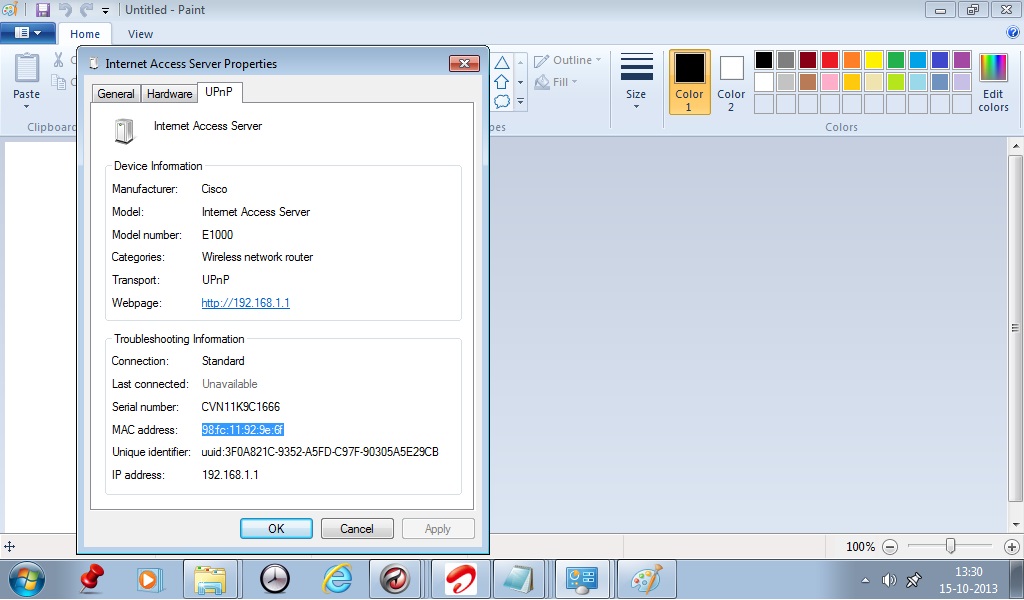Open the red pushpin taskbar app
Screen dimensions: 1024x600
click(x=92, y=578)
